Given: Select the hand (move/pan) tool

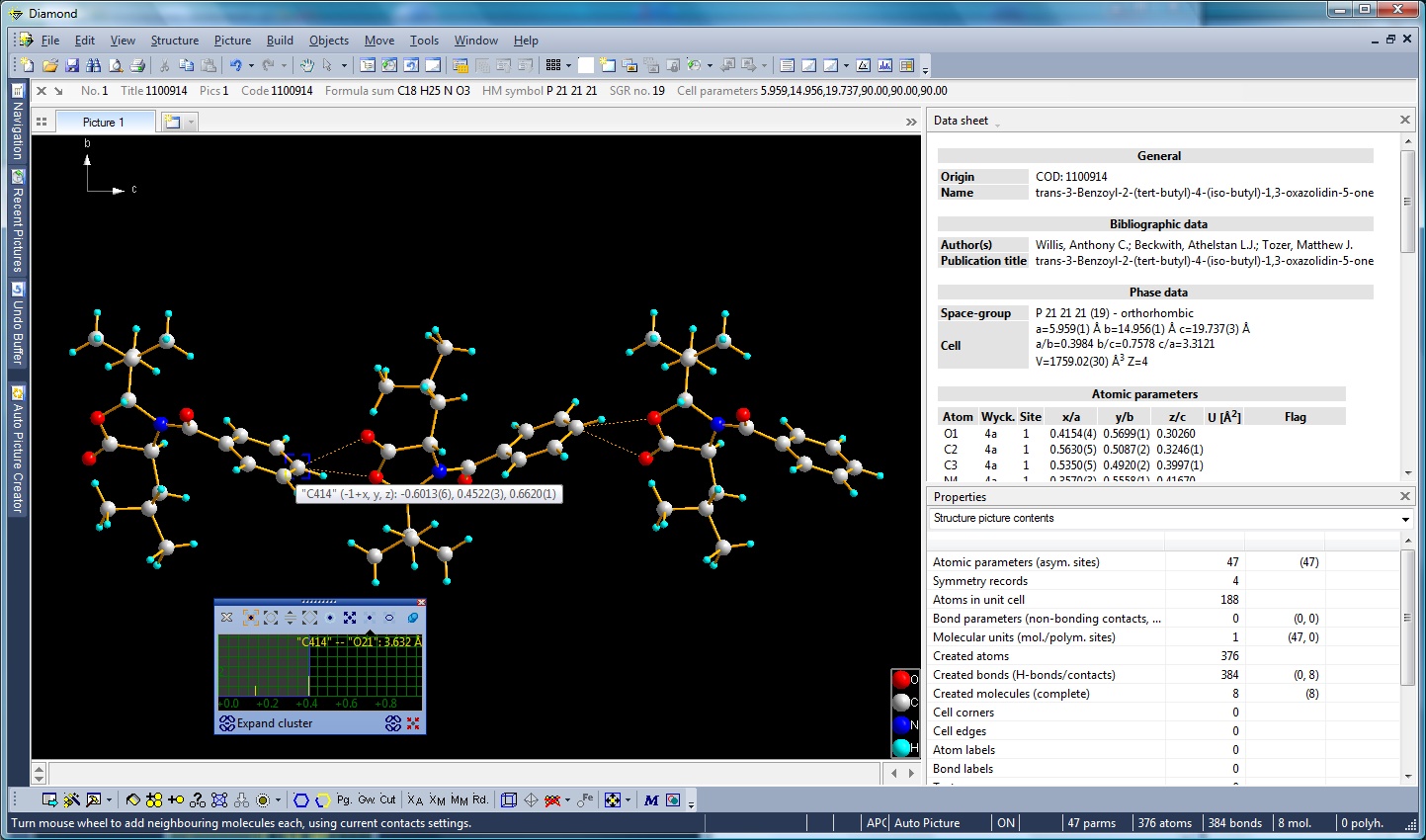Looking at the screenshot, I should tap(306, 65).
